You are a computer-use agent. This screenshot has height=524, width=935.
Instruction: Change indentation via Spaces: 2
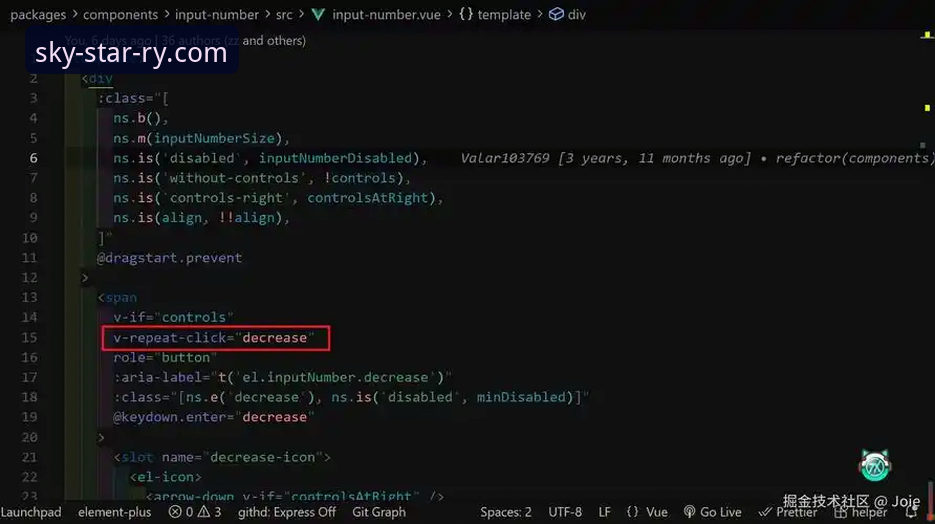point(506,512)
